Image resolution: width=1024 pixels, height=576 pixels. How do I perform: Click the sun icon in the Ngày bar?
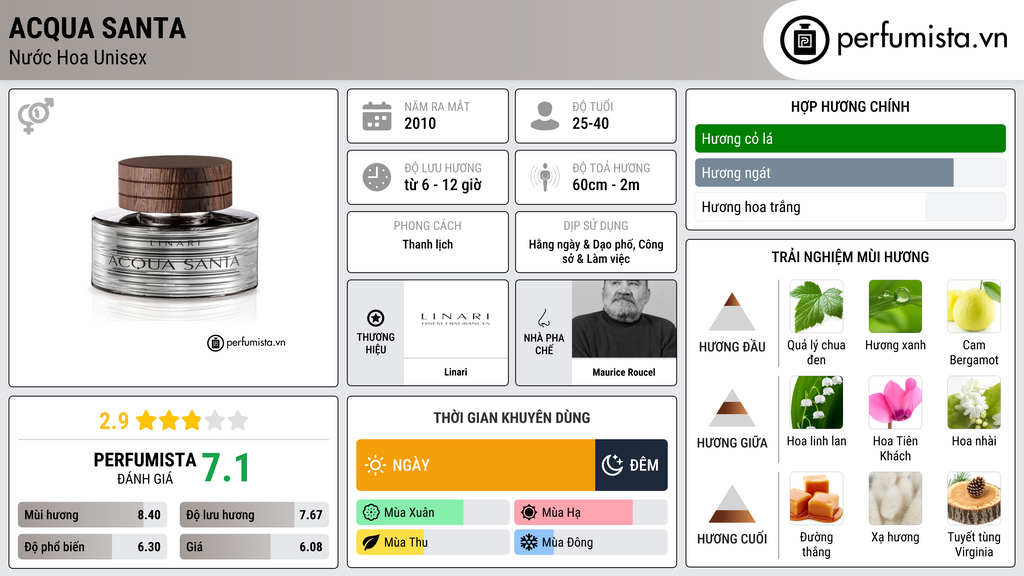(376, 465)
